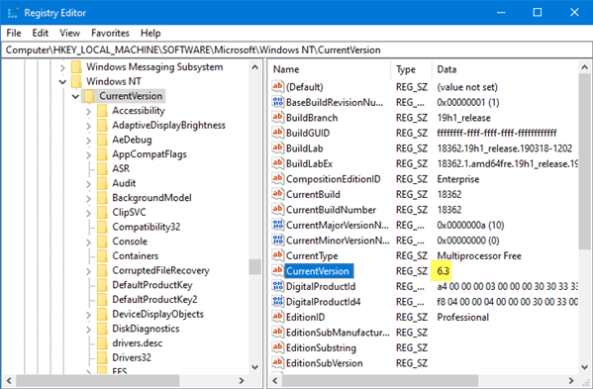
Task: Click the binary icon beside DigitalProductId
Action: pos(278,286)
